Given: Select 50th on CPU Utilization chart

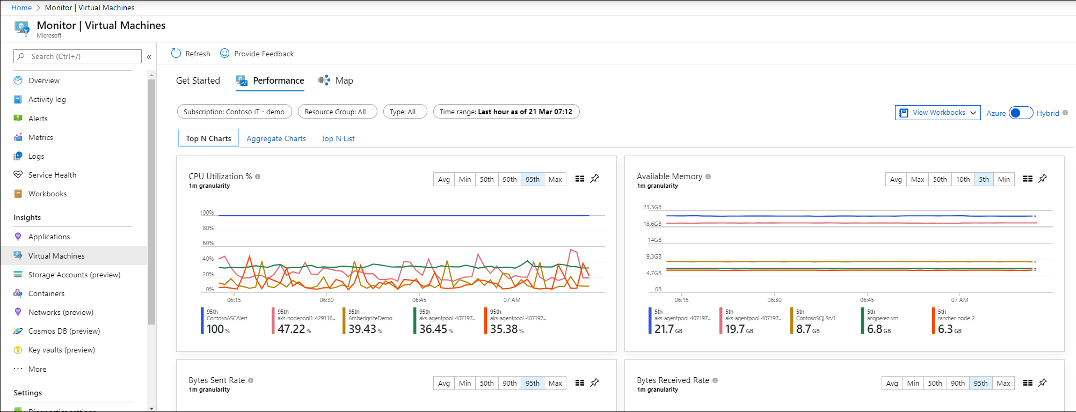Looking at the screenshot, I should (x=487, y=179).
